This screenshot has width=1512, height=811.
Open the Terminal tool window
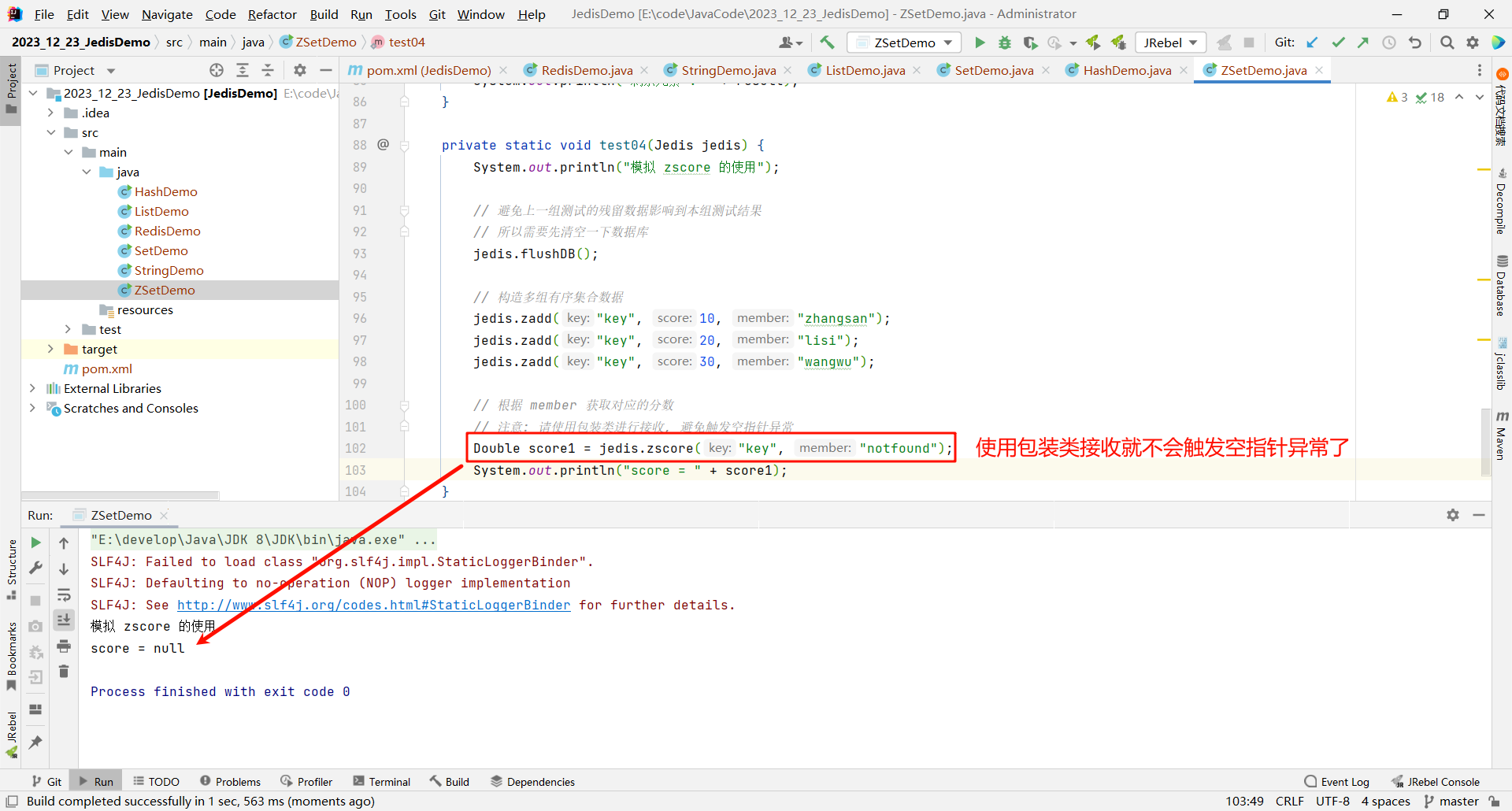[382, 781]
